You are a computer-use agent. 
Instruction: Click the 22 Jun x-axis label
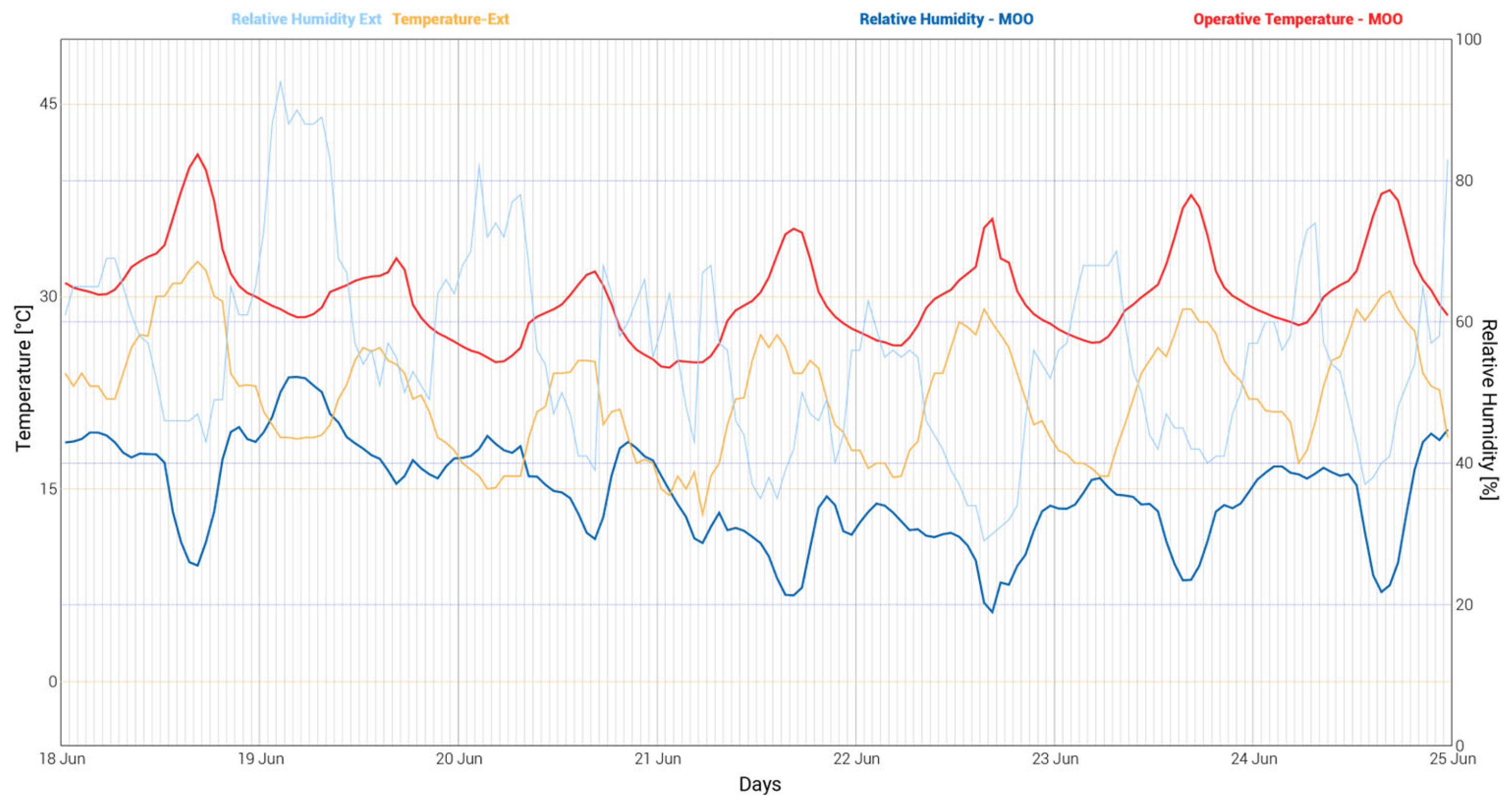pyautogui.click(x=856, y=759)
